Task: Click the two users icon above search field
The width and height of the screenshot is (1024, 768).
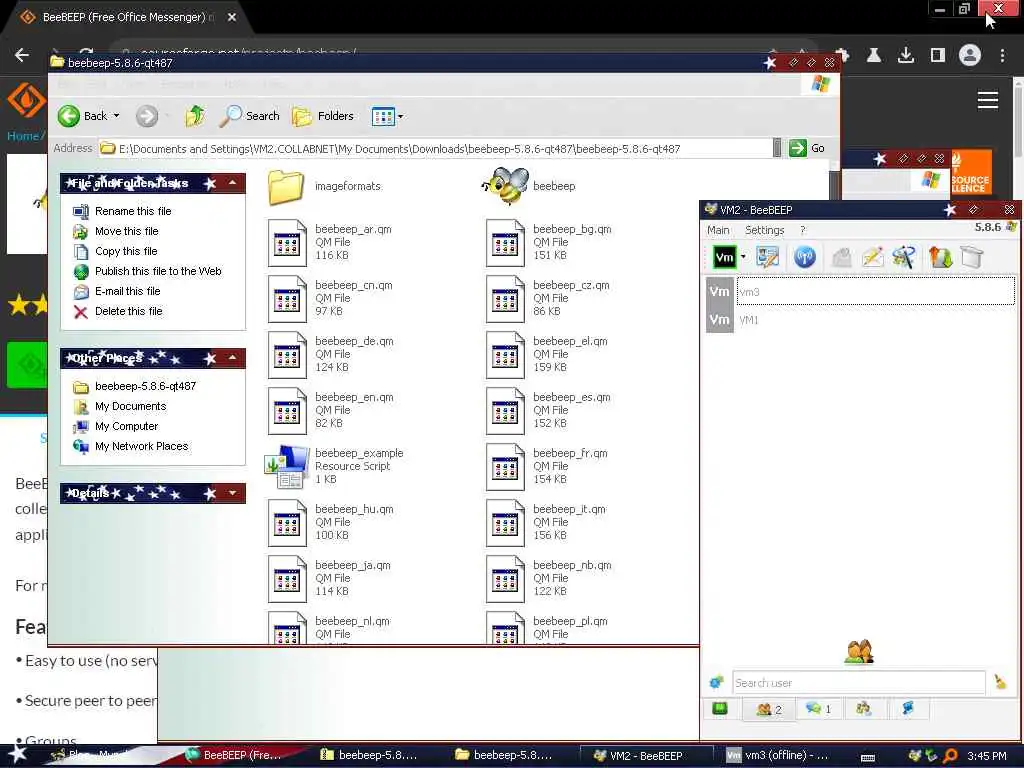Action: (859, 650)
